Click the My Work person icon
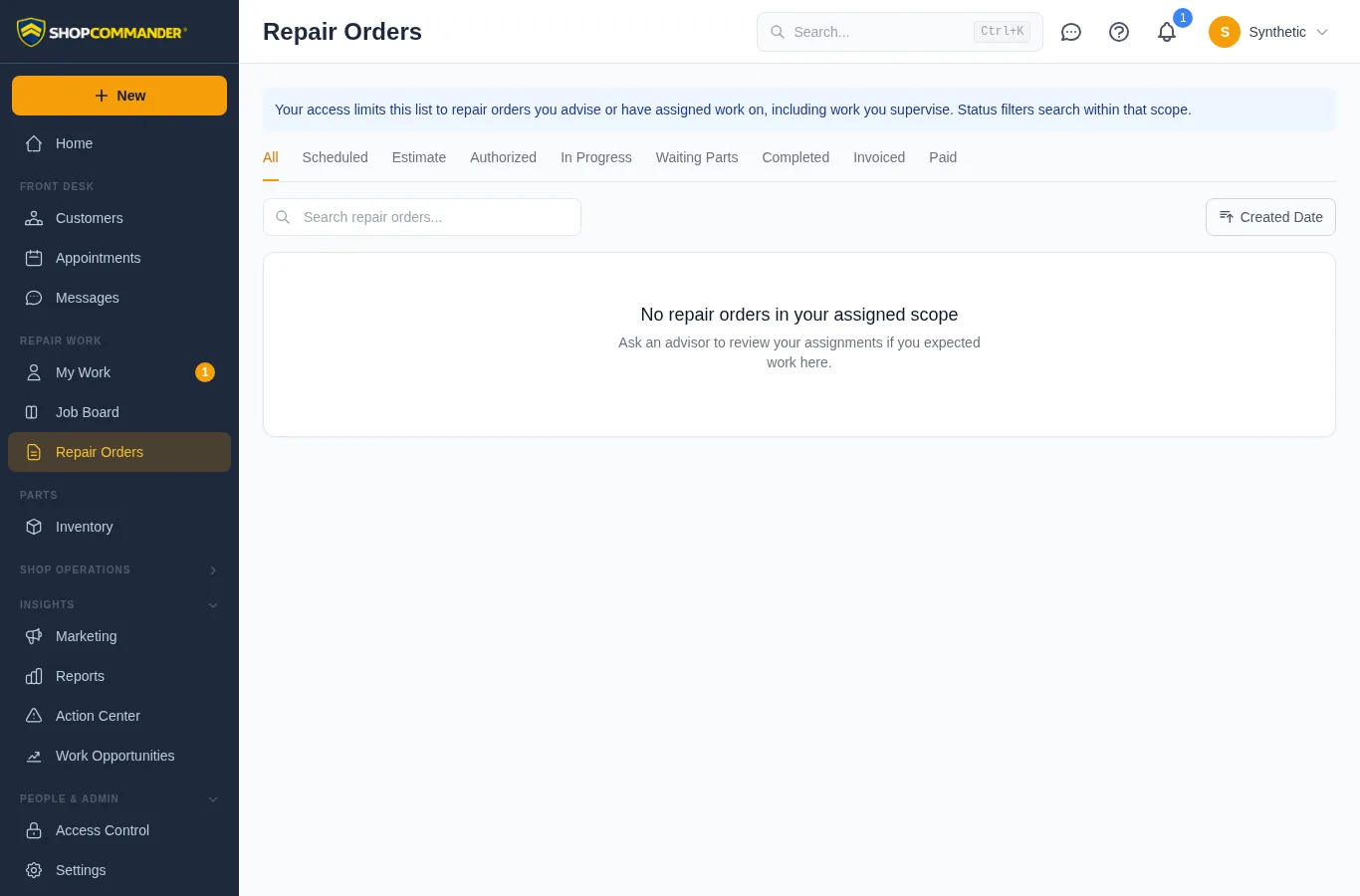 coord(34,372)
